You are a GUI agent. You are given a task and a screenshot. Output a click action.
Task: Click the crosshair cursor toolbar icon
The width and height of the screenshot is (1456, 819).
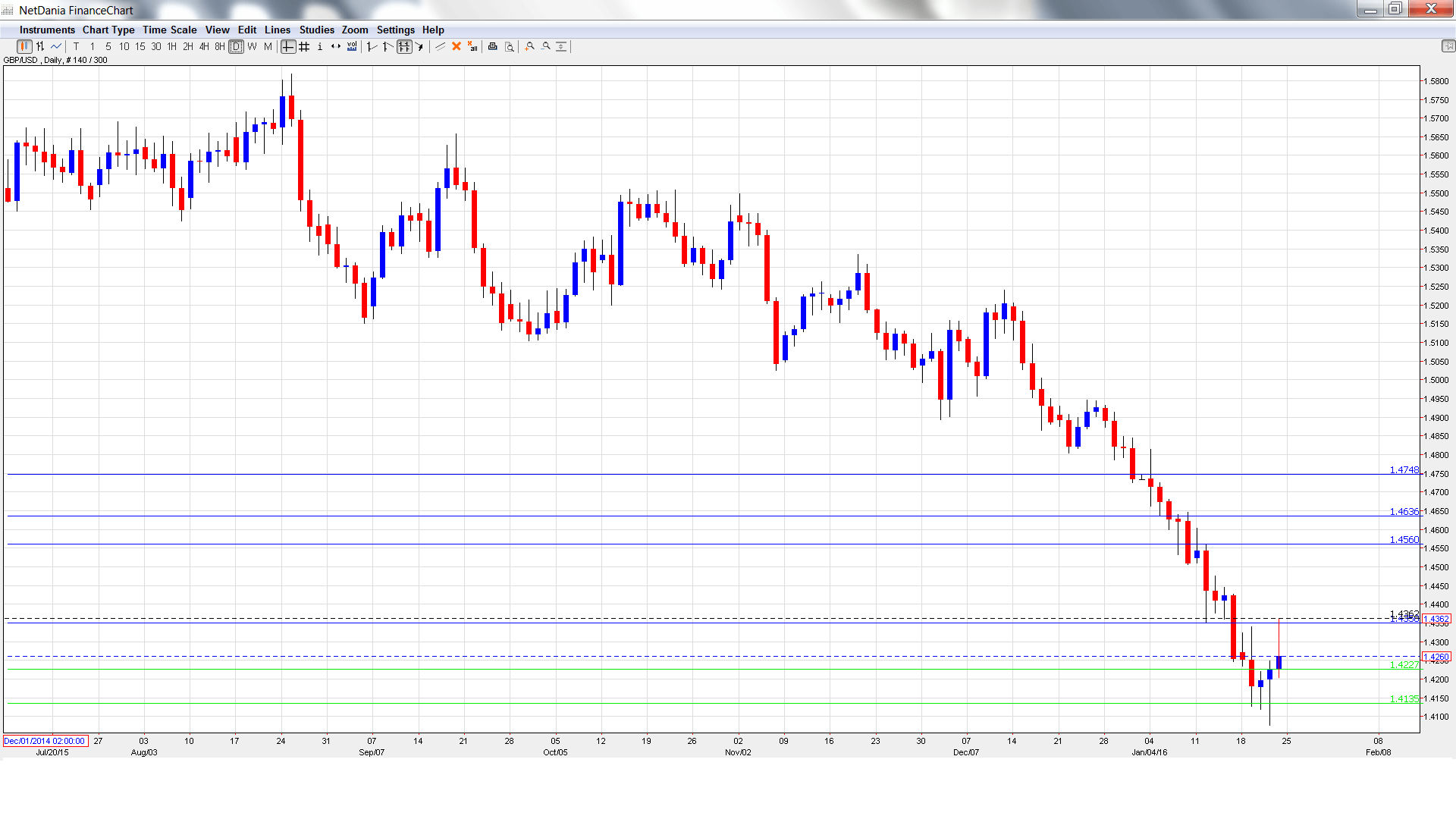pyautogui.click(x=288, y=46)
